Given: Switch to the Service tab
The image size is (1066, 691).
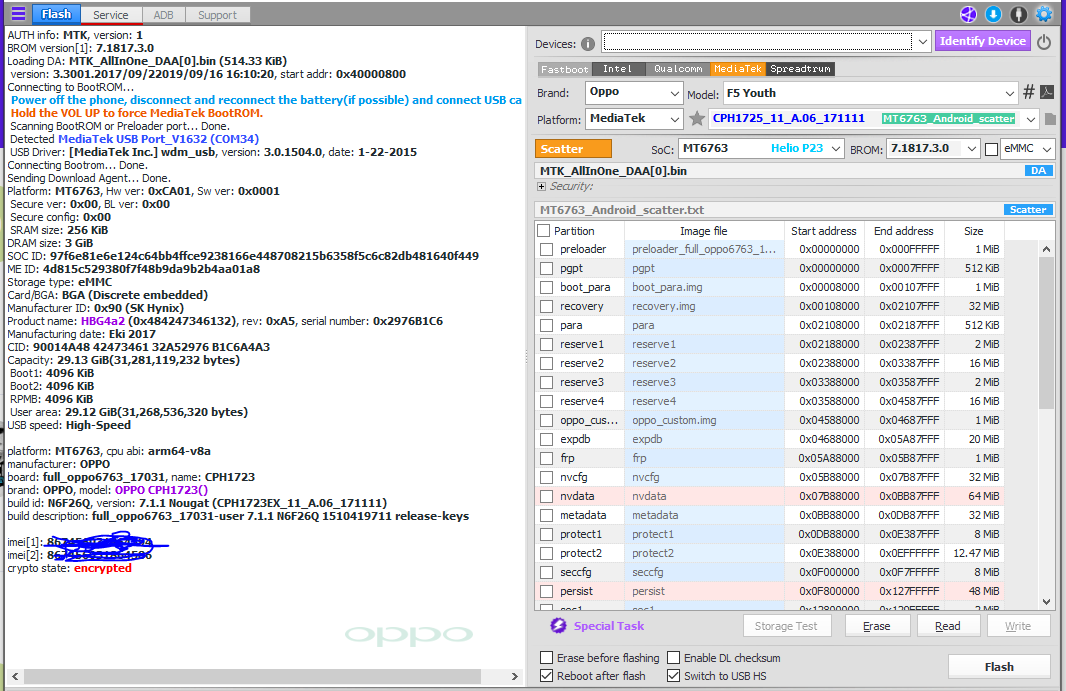Looking at the screenshot, I should point(111,15).
